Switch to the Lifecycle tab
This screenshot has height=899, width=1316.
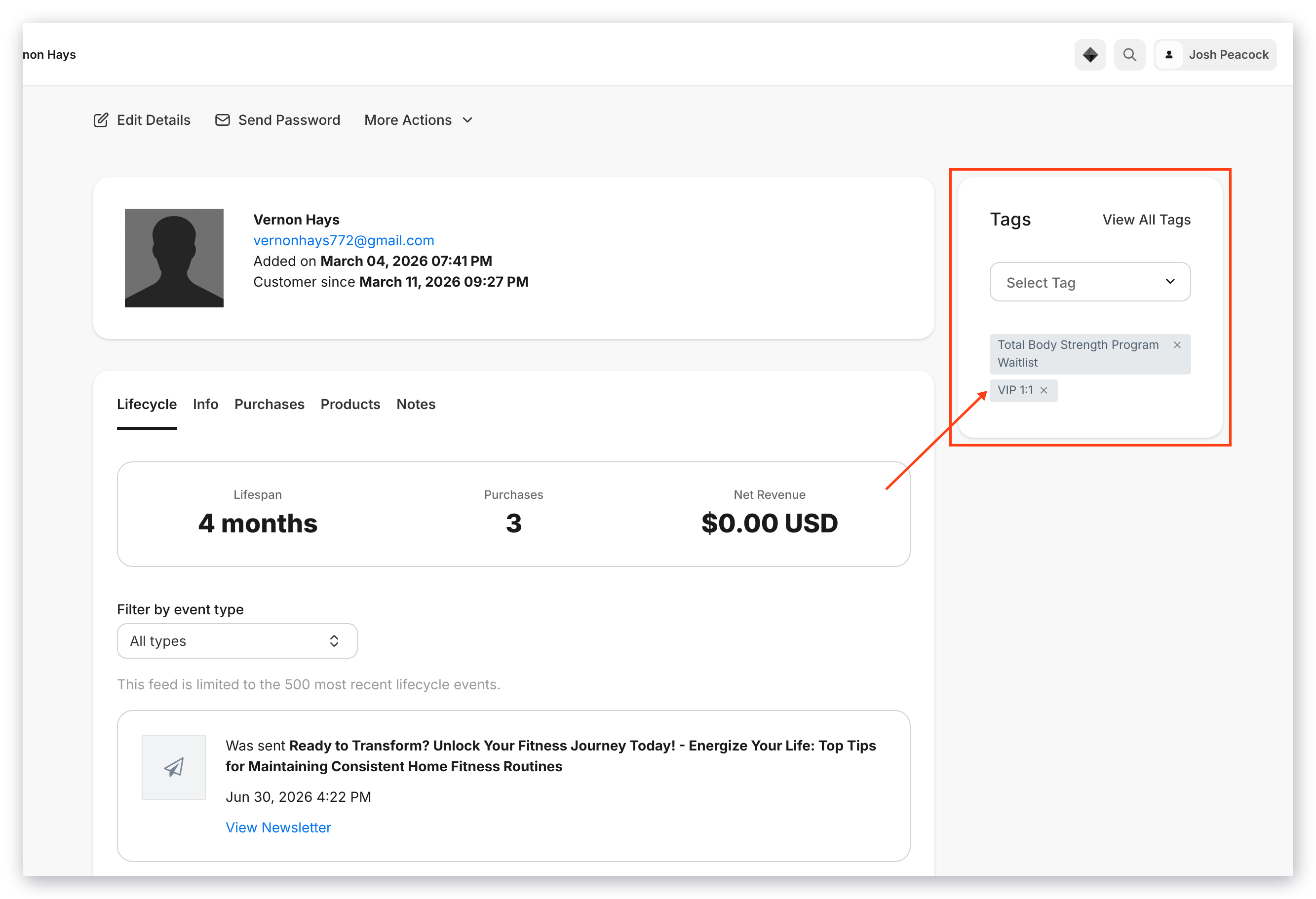pos(147,404)
